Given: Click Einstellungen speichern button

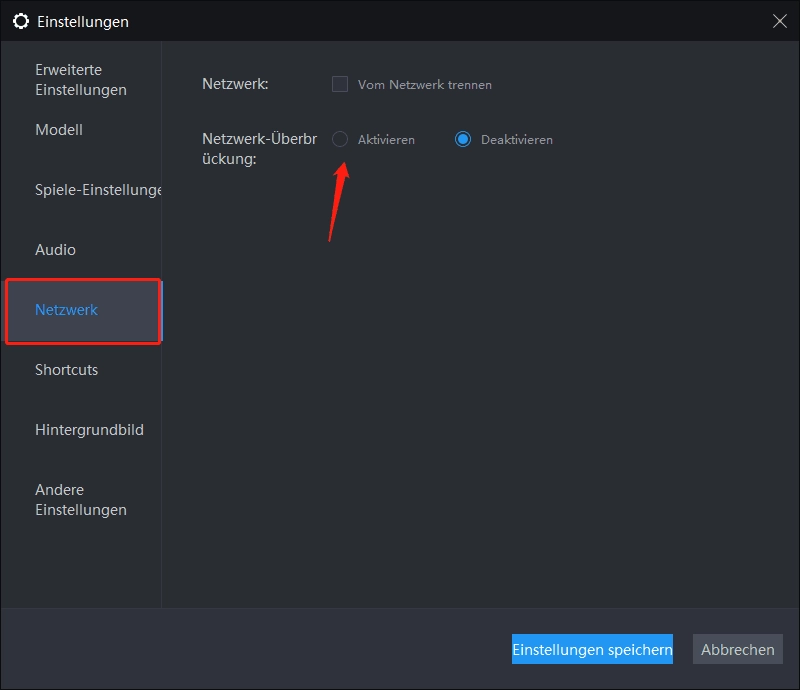Looking at the screenshot, I should pos(592,649).
